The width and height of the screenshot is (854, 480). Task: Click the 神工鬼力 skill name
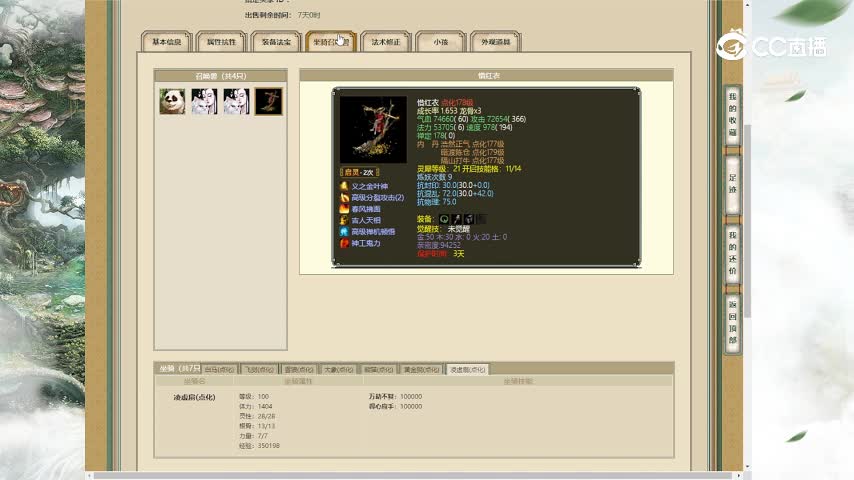pyautogui.click(x=366, y=244)
